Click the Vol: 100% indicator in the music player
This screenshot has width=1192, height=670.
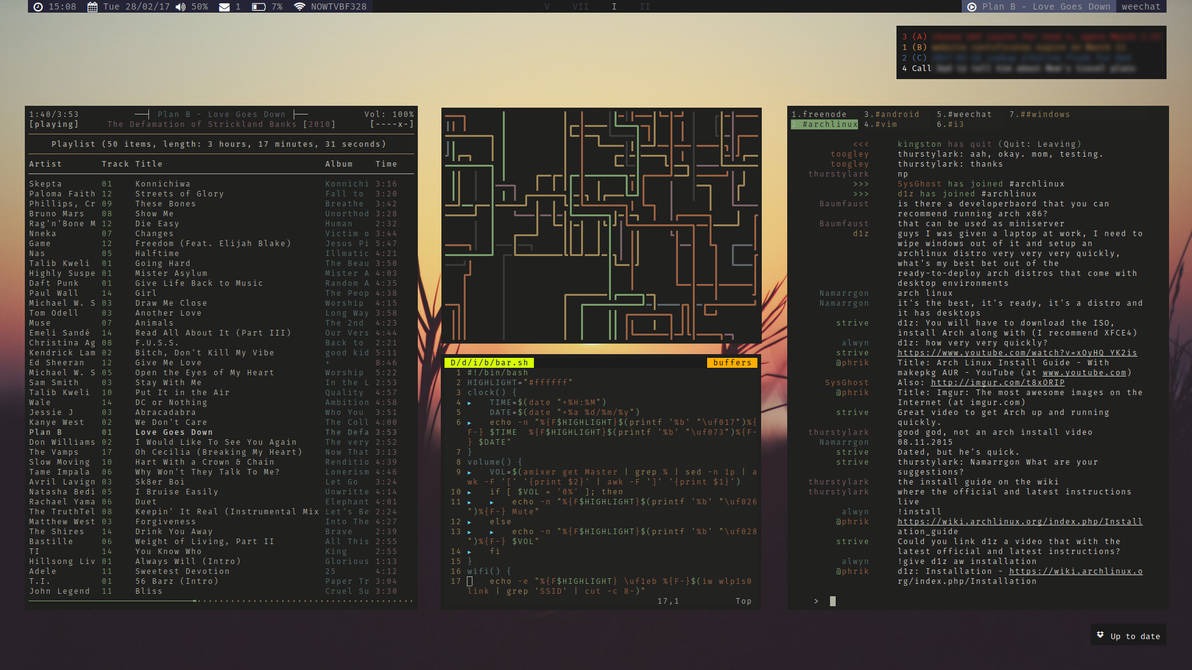coord(389,114)
